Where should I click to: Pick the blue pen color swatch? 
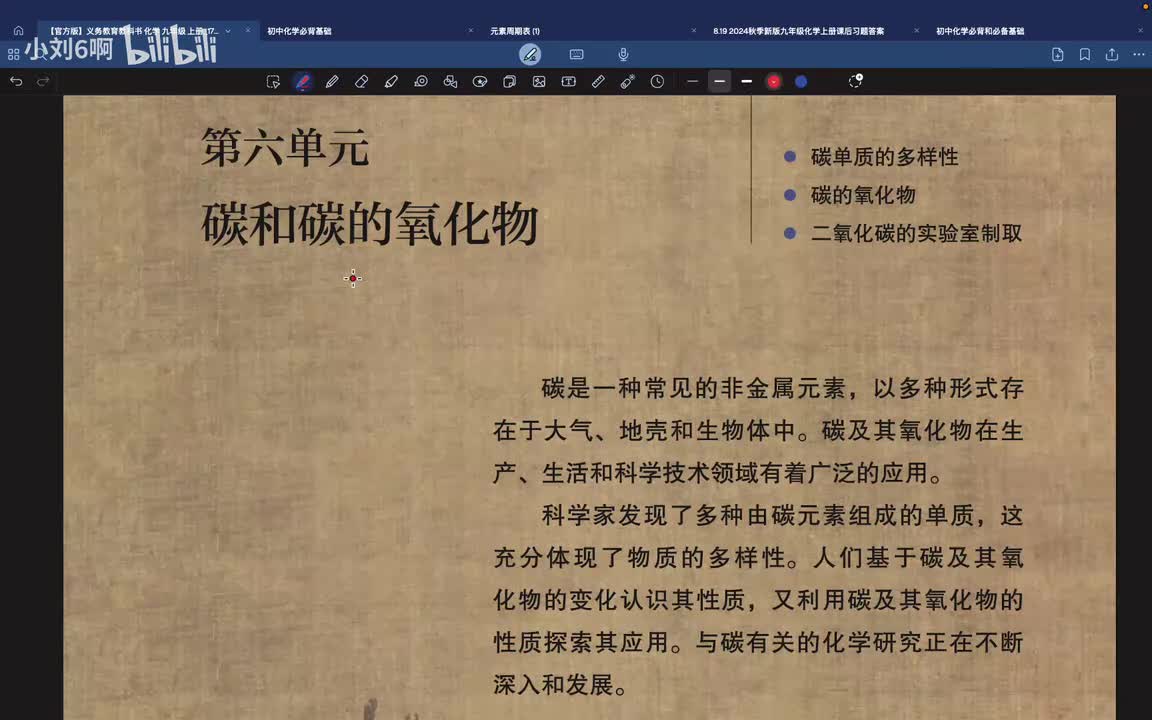tap(801, 82)
